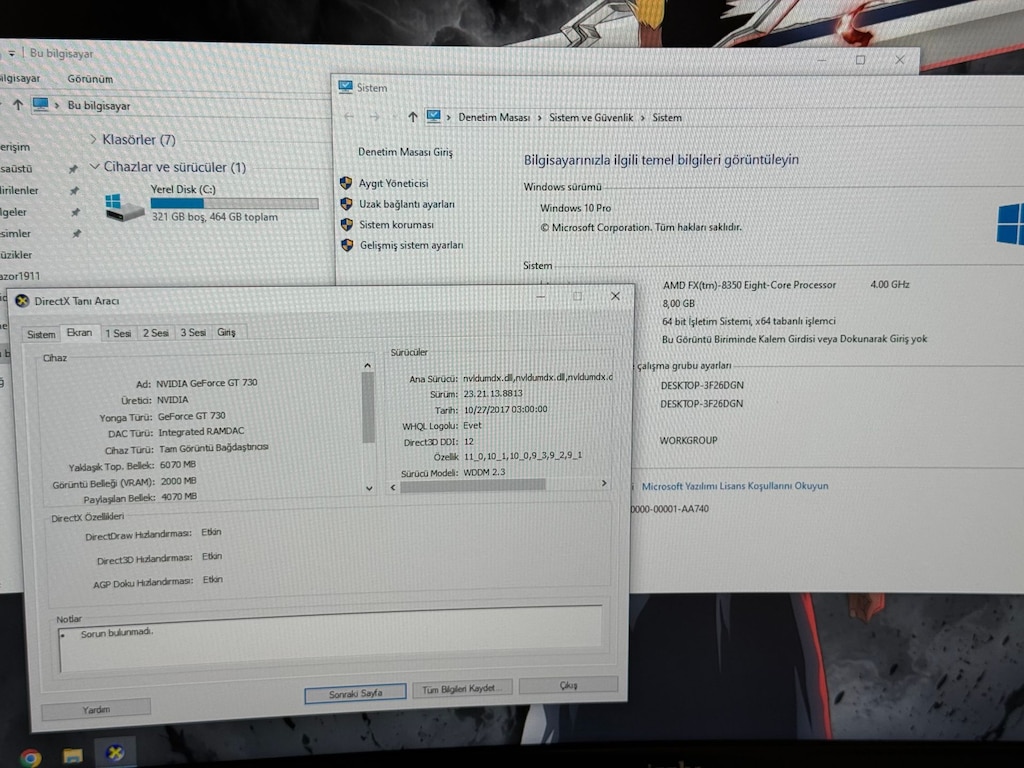Select Yerel Disk (C:) drive icon
Viewport: 1024px width, 768px height.
[x=124, y=207]
